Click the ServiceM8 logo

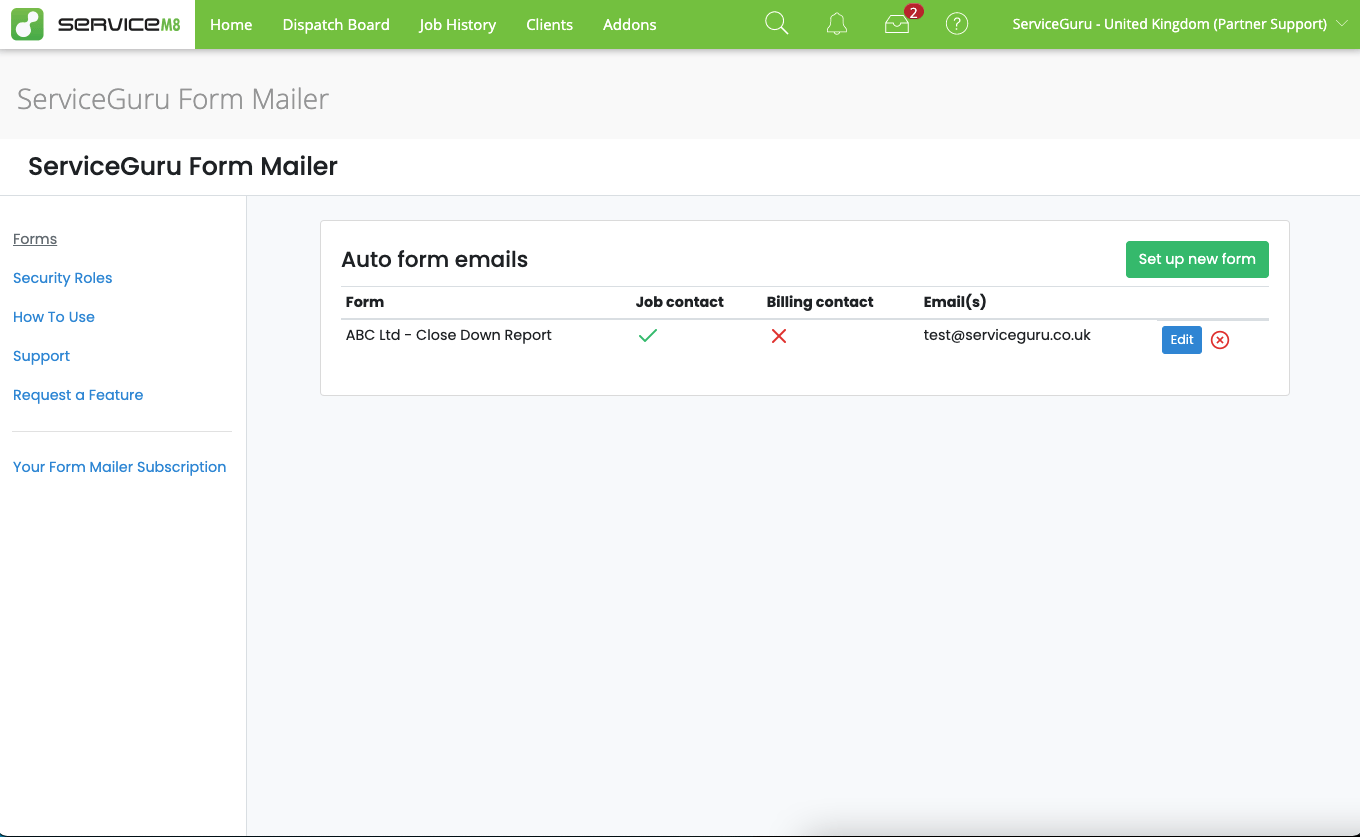click(x=97, y=24)
